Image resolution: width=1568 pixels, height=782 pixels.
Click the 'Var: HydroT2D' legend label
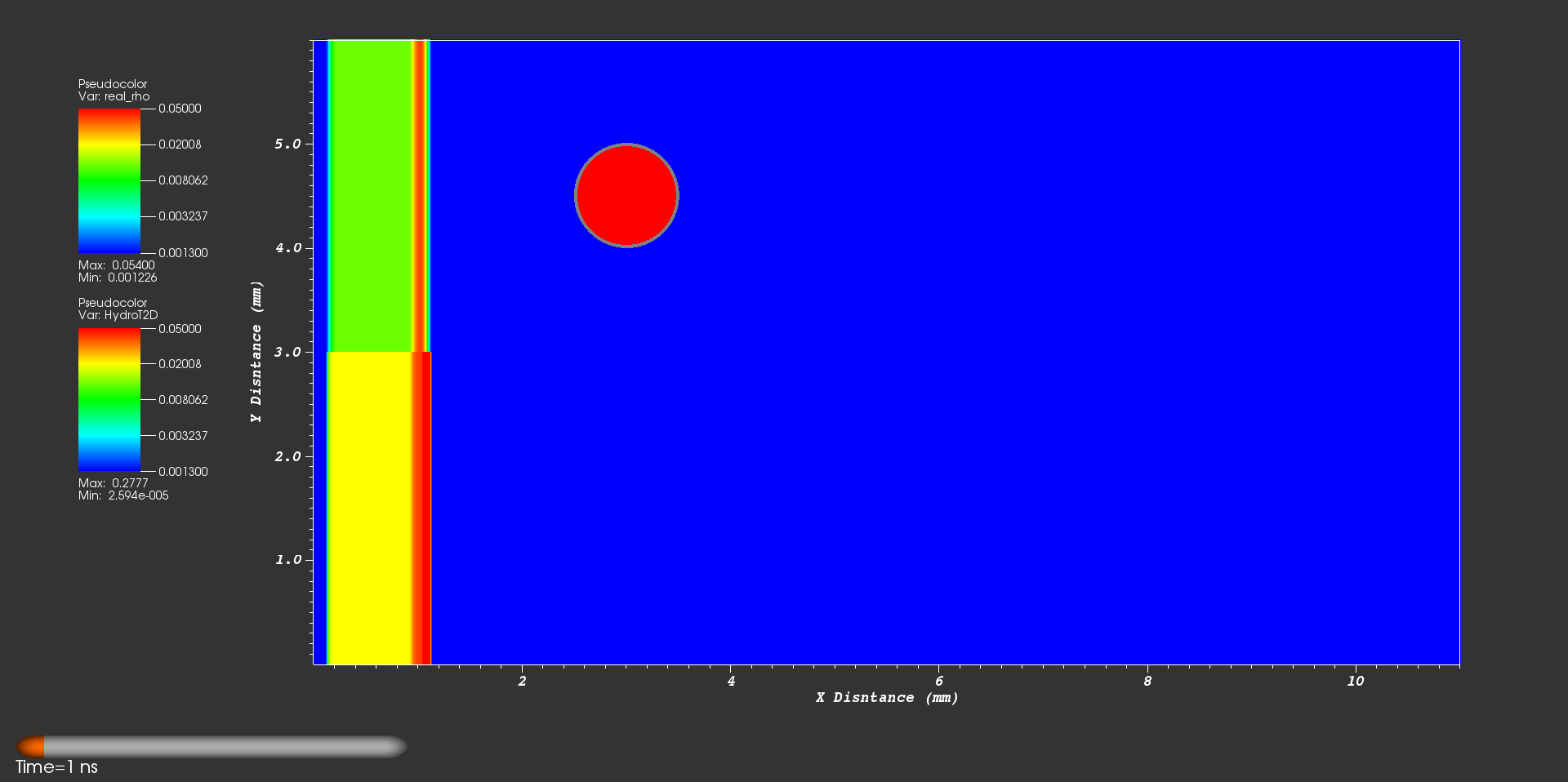point(118,315)
